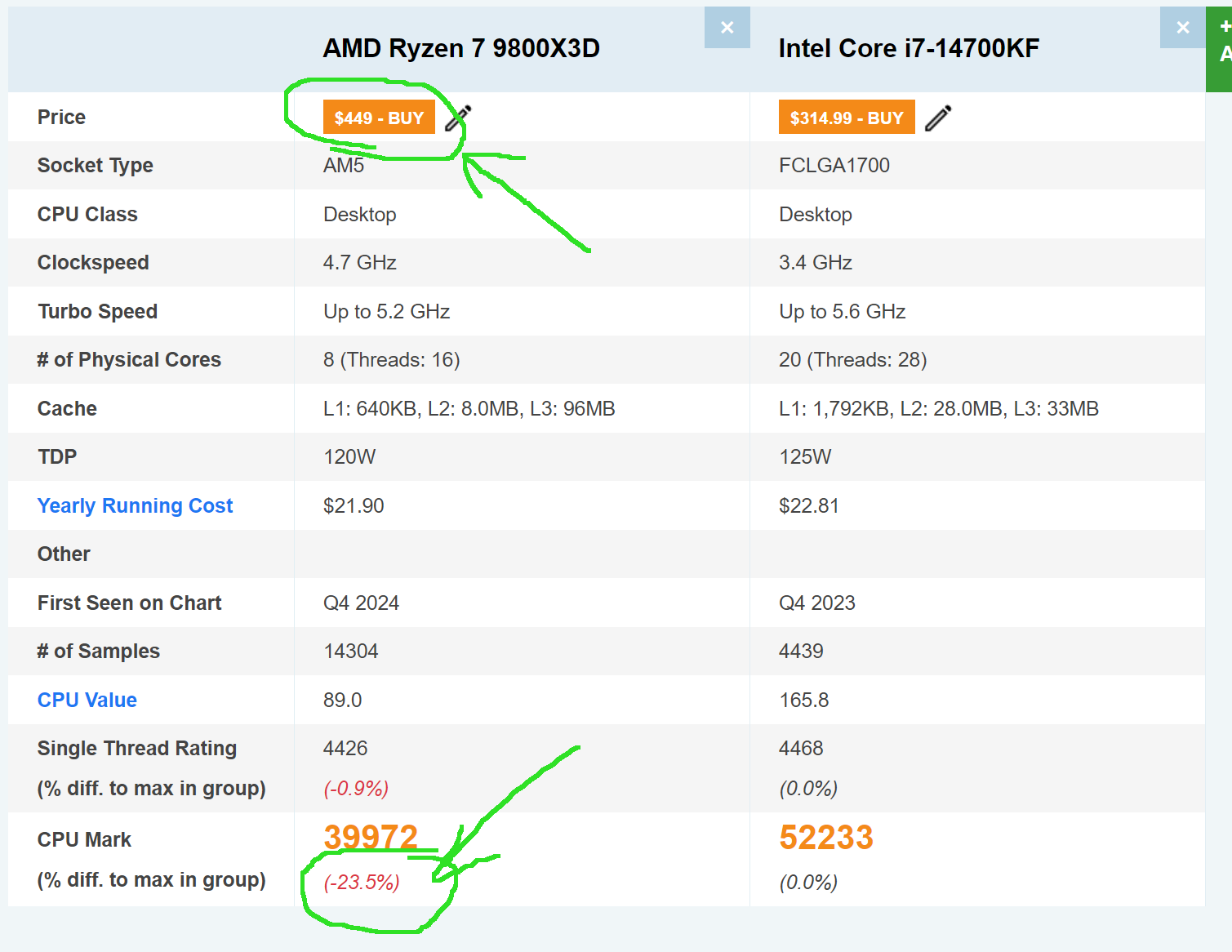The height and width of the screenshot is (952, 1232).
Task: Click the $22.81 yearly running cost
Action: (x=809, y=505)
